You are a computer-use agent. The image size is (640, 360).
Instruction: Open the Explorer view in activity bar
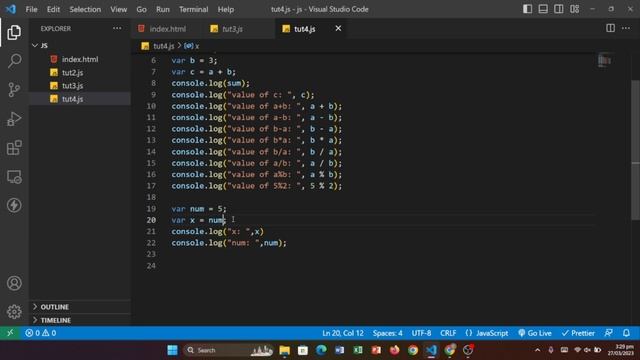14,32
